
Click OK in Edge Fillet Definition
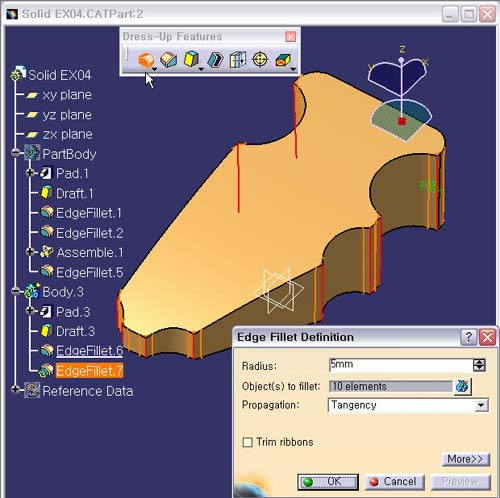(x=328, y=482)
